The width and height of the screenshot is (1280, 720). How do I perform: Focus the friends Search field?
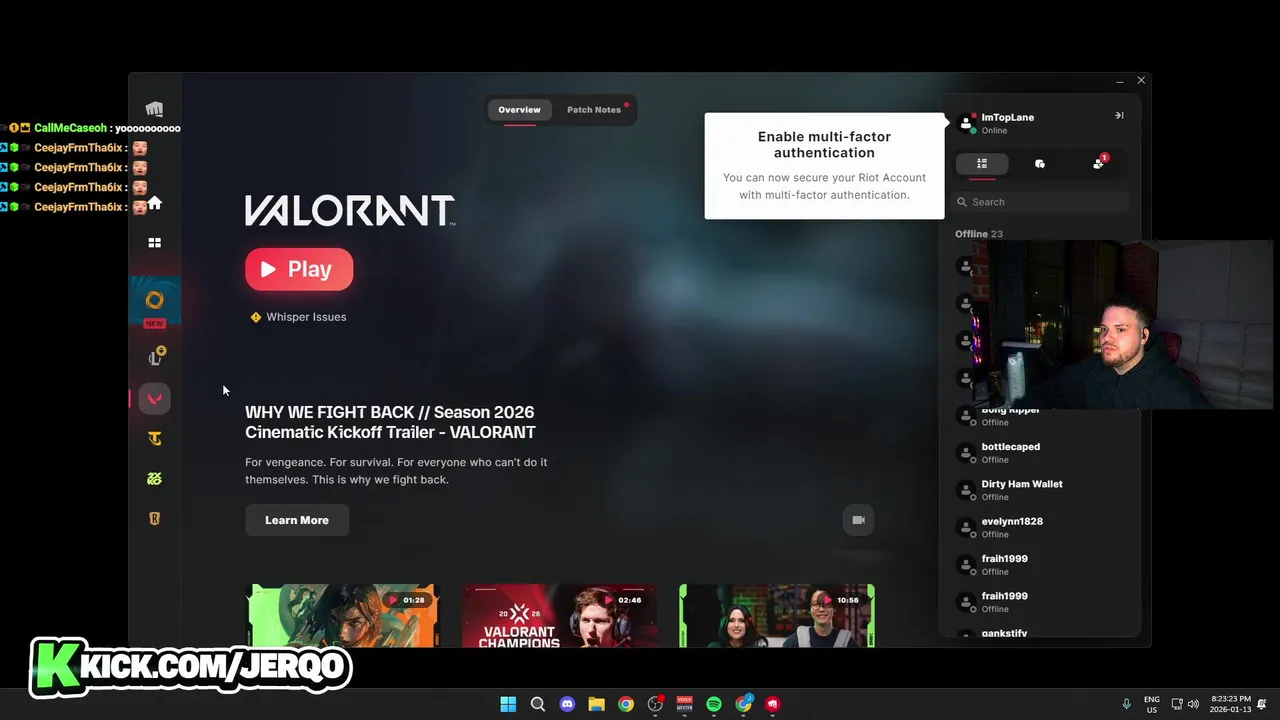(x=1040, y=202)
